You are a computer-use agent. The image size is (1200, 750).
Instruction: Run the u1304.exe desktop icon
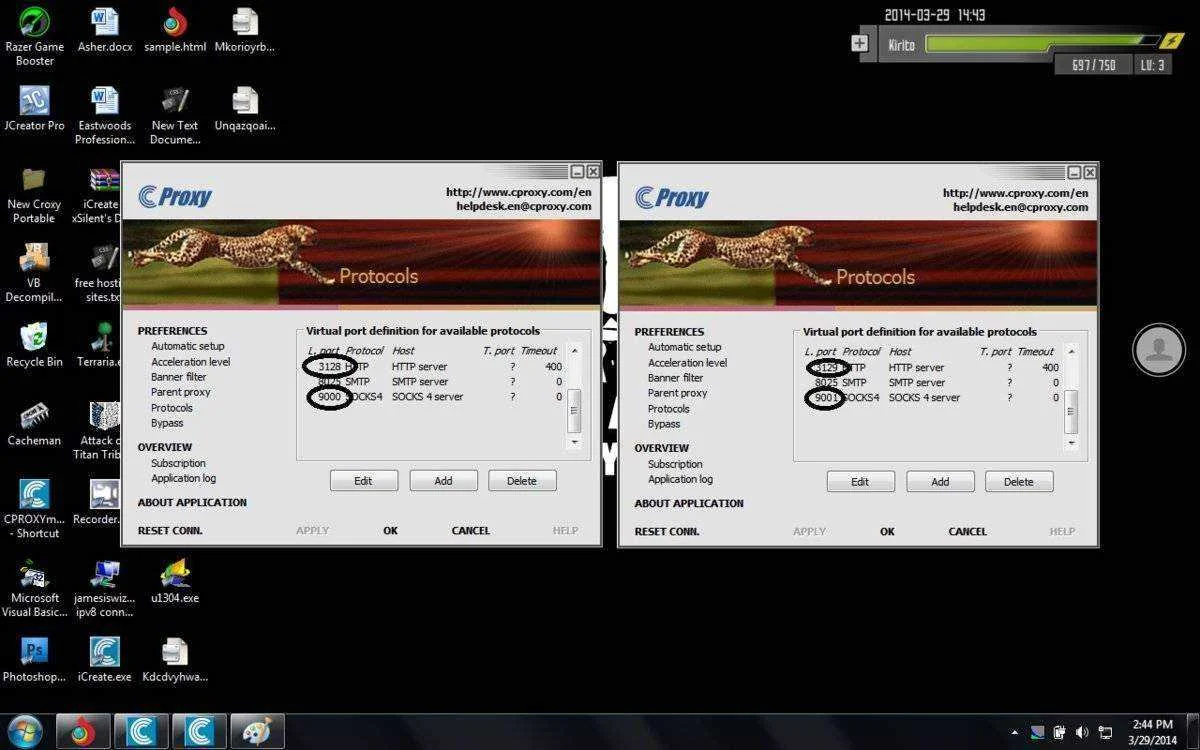(x=175, y=581)
